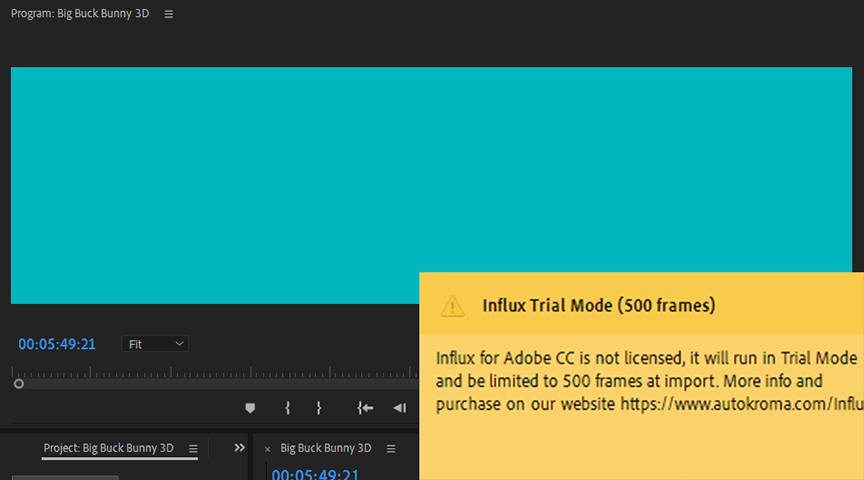This screenshot has width=864, height=480.
Task: Click the timeline panel playhead timecode
Action: point(315,474)
